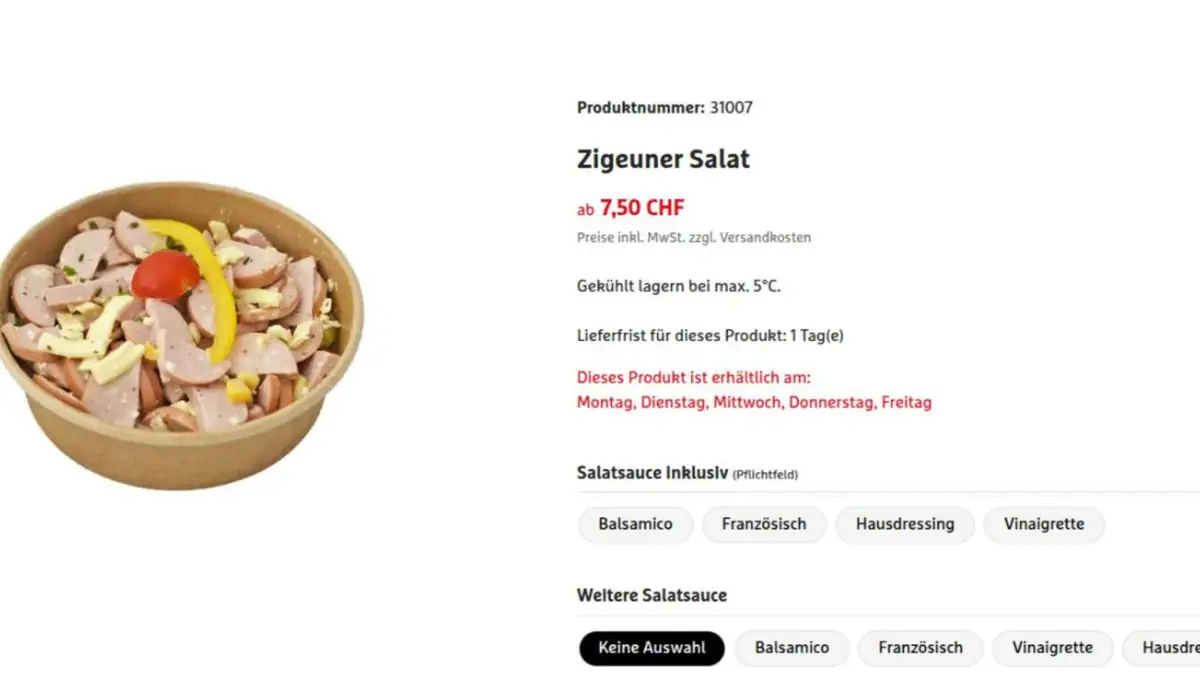Choose Französisch under Weitere Salatsauce
Image resolution: width=1200 pixels, height=675 pixels.
[920, 648]
